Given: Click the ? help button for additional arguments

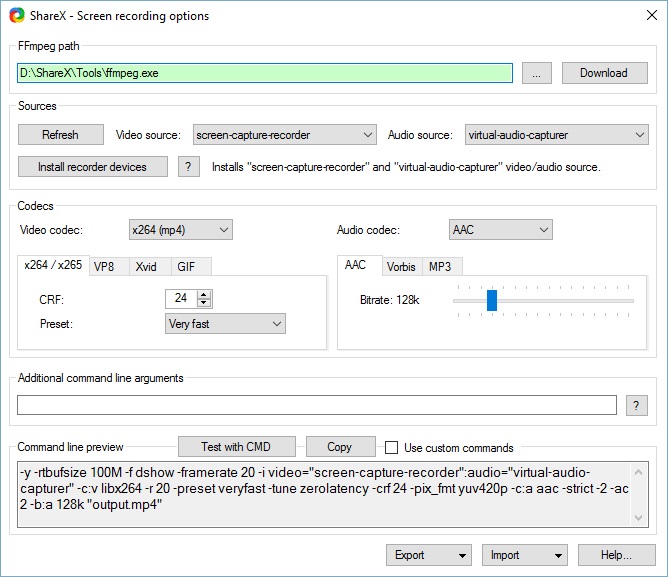Looking at the screenshot, I should [x=636, y=405].
